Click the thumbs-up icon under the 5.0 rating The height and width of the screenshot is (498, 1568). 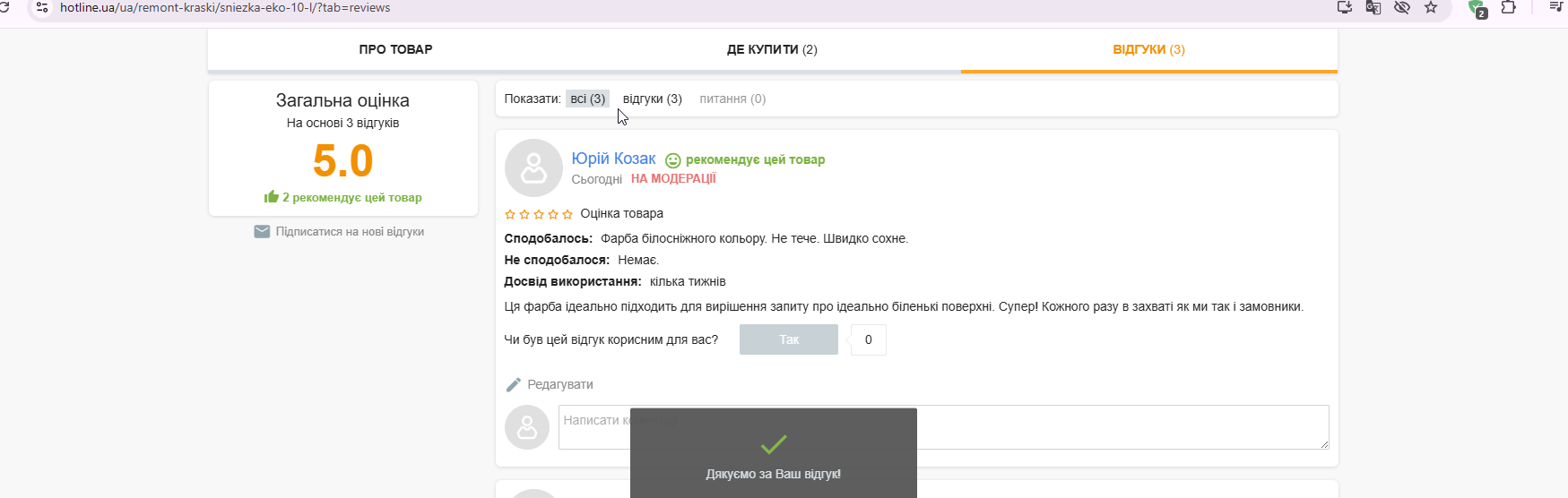pos(272,196)
